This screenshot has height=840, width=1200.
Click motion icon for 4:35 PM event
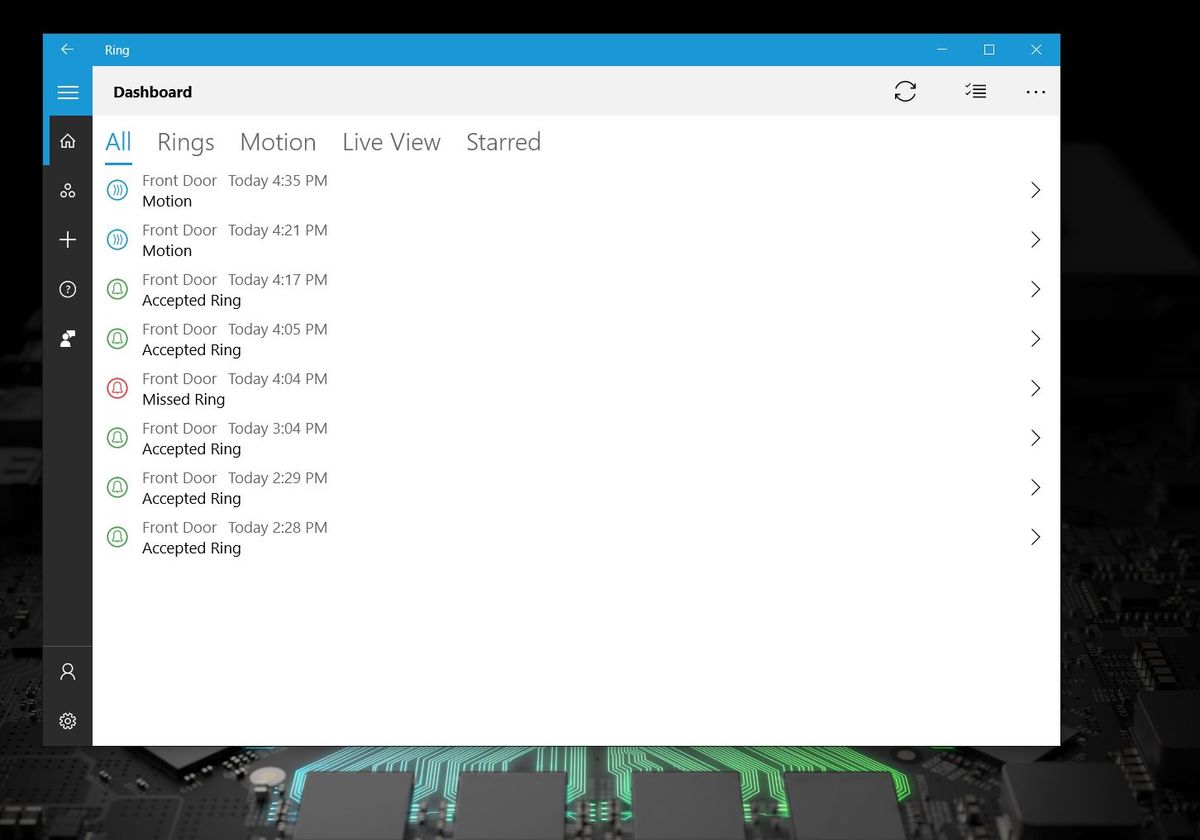point(118,190)
